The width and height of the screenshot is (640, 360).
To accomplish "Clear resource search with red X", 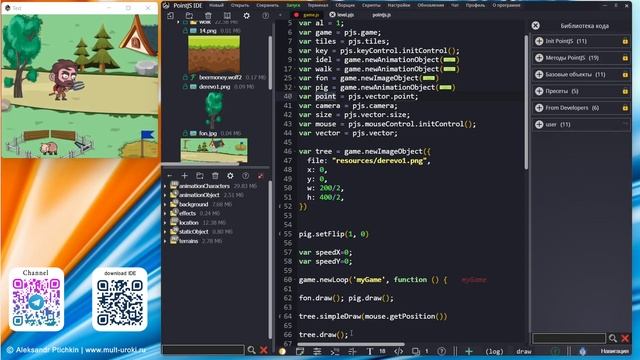I will tap(264, 350).
